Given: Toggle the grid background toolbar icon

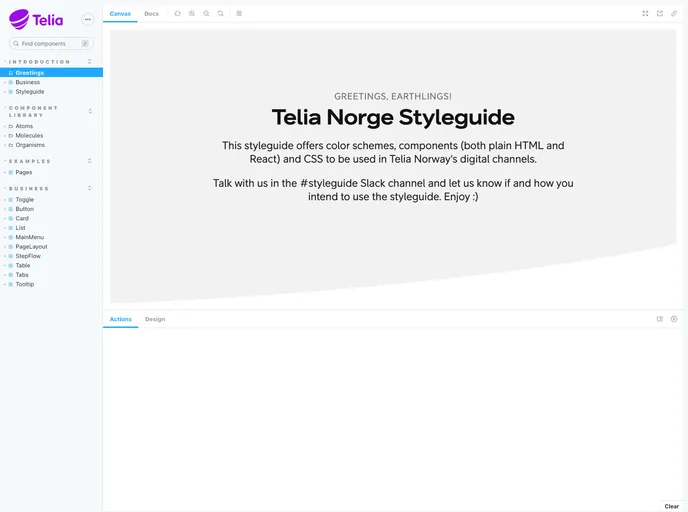Looking at the screenshot, I should (x=239, y=14).
